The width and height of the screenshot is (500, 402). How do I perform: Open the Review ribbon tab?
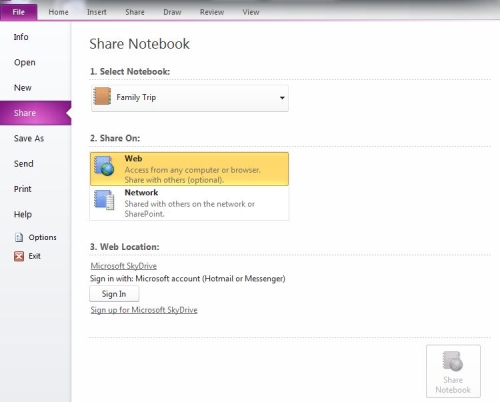(212, 12)
